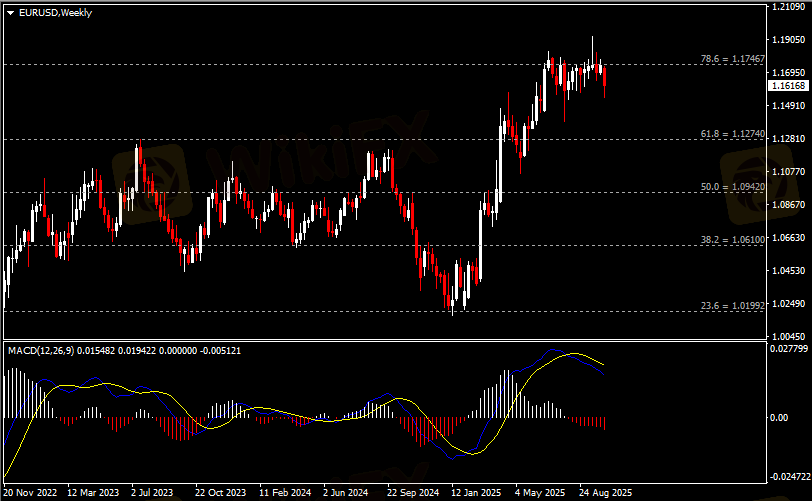The width and height of the screenshot is (812, 501).
Task: Click the 20 Nov 2022 date label
Action: point(31,493)
